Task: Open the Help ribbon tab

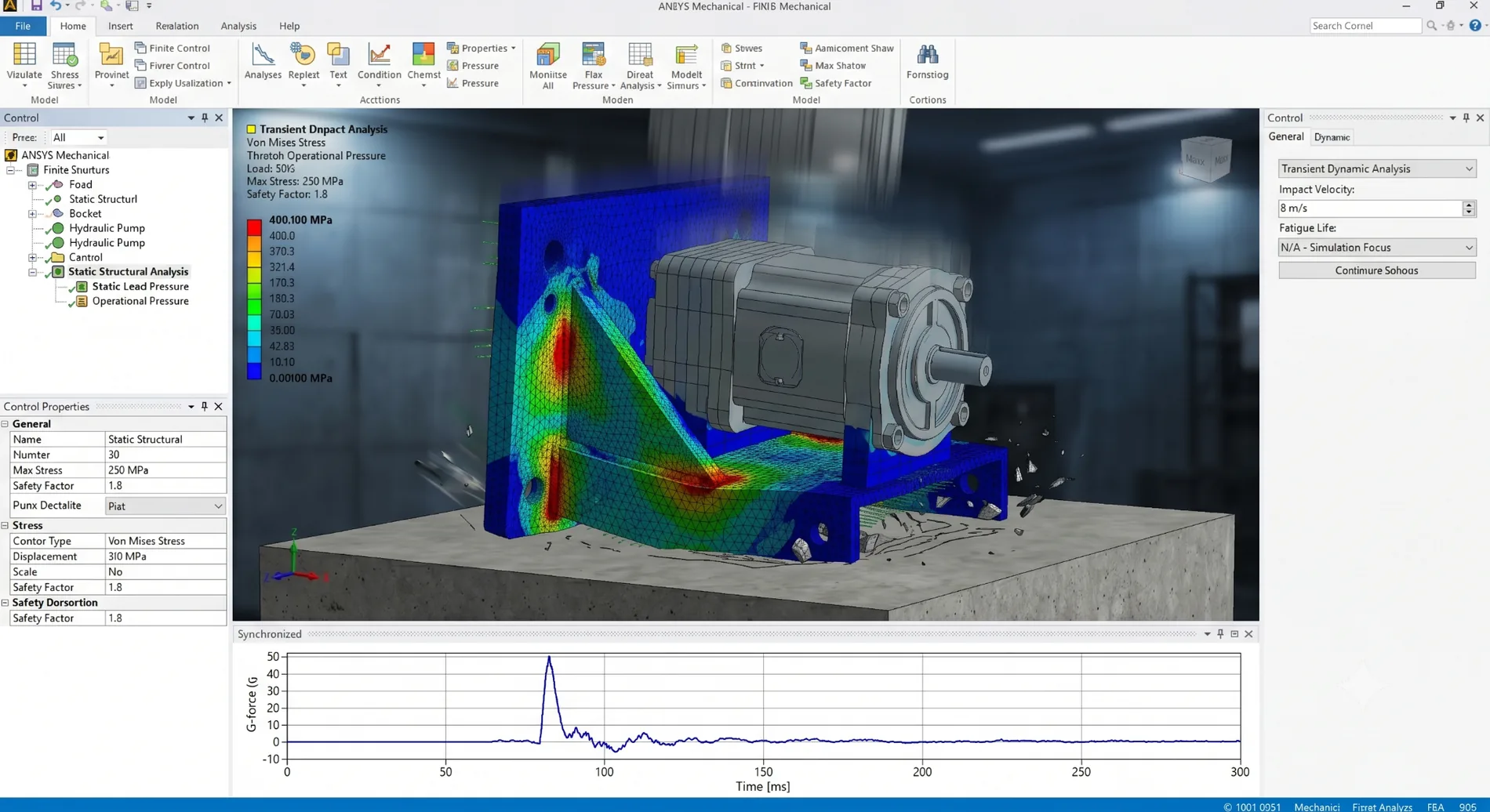Action: (x=289, y=26)
